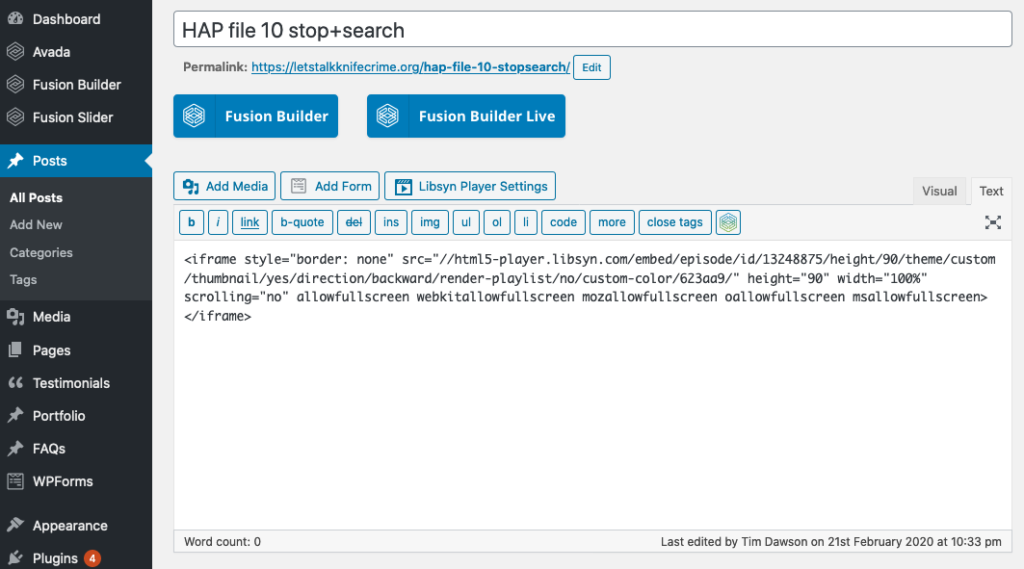Click the Fusion Builder button
Viewport: 1024px width, 569px height.
(x=255, y=116)
